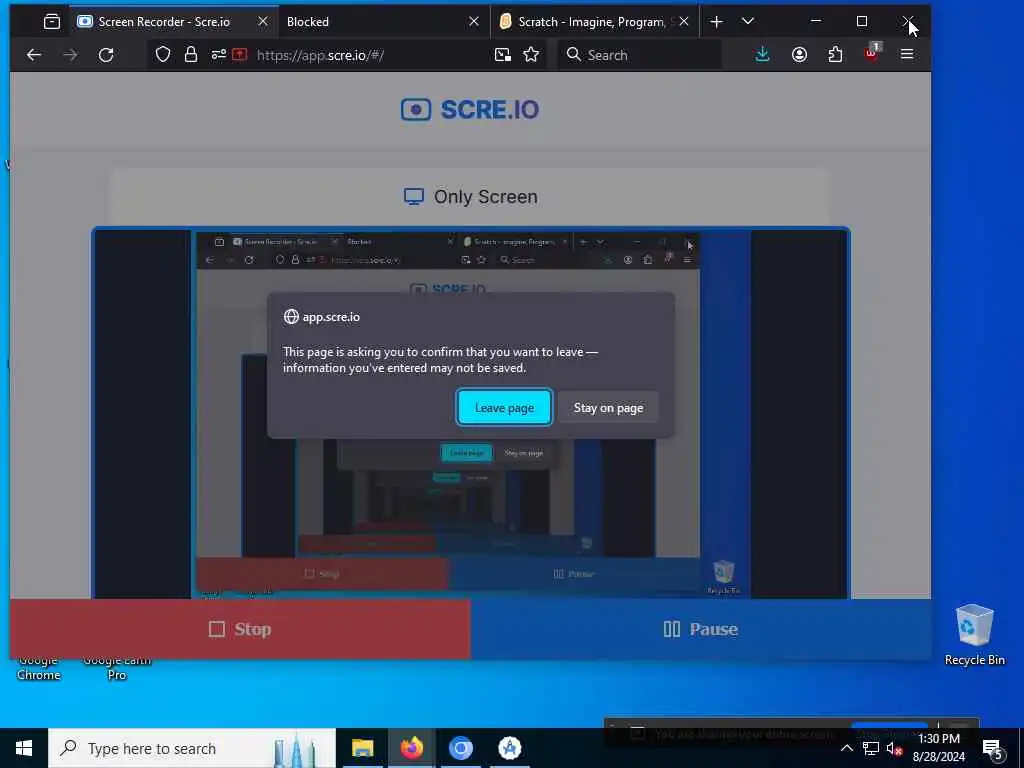Click the Firefox taskbar icon
The height and width of the screenshot is (768, 1024).
point(411,748)
